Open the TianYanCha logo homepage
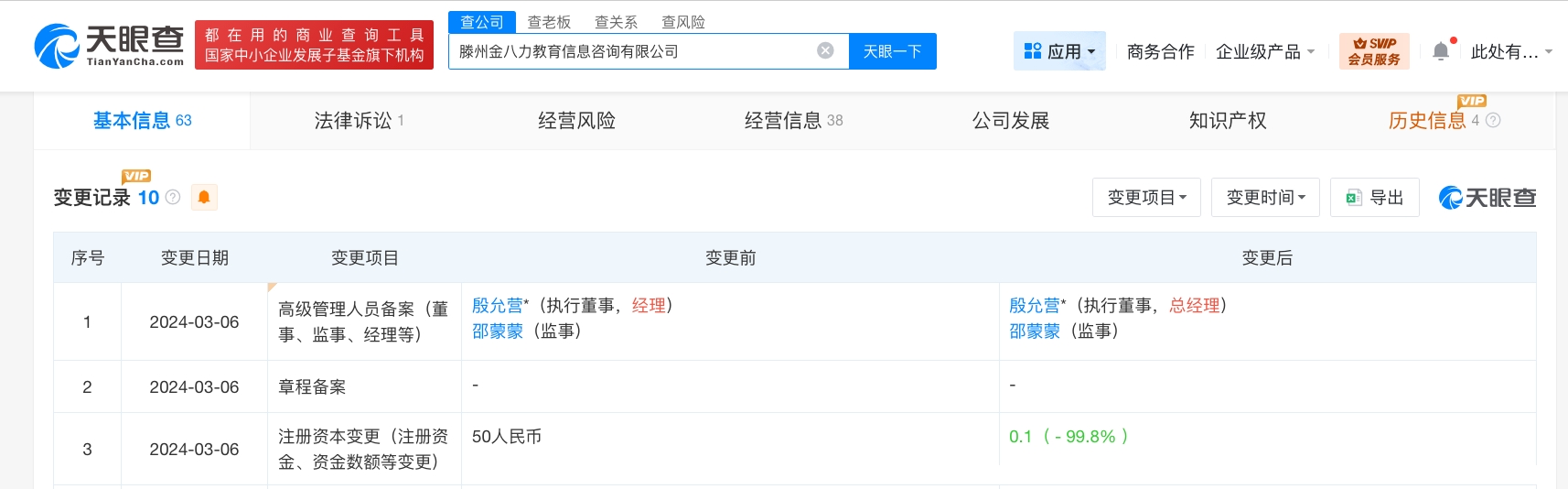Screen dimensions: 1568x489 tap(109, 45)
